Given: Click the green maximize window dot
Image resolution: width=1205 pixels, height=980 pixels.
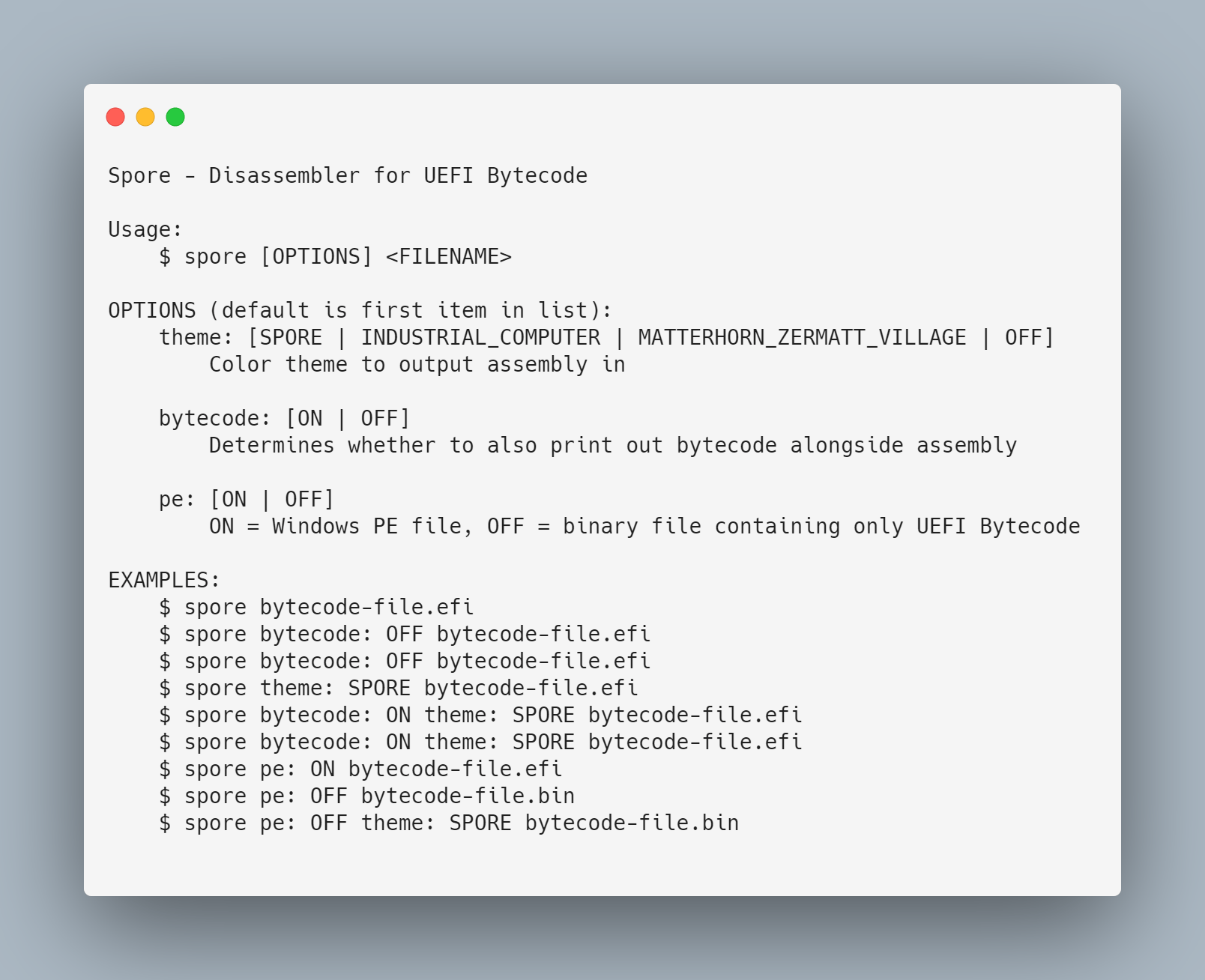Looking at the screenshot, I should coord(175,117).
